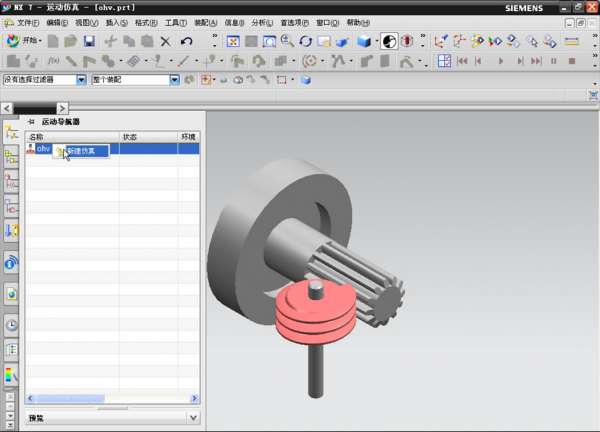Image resolution: width=600 pixels, height=432 pixels.
Task: Stop the motion animation
Action: 572,61
